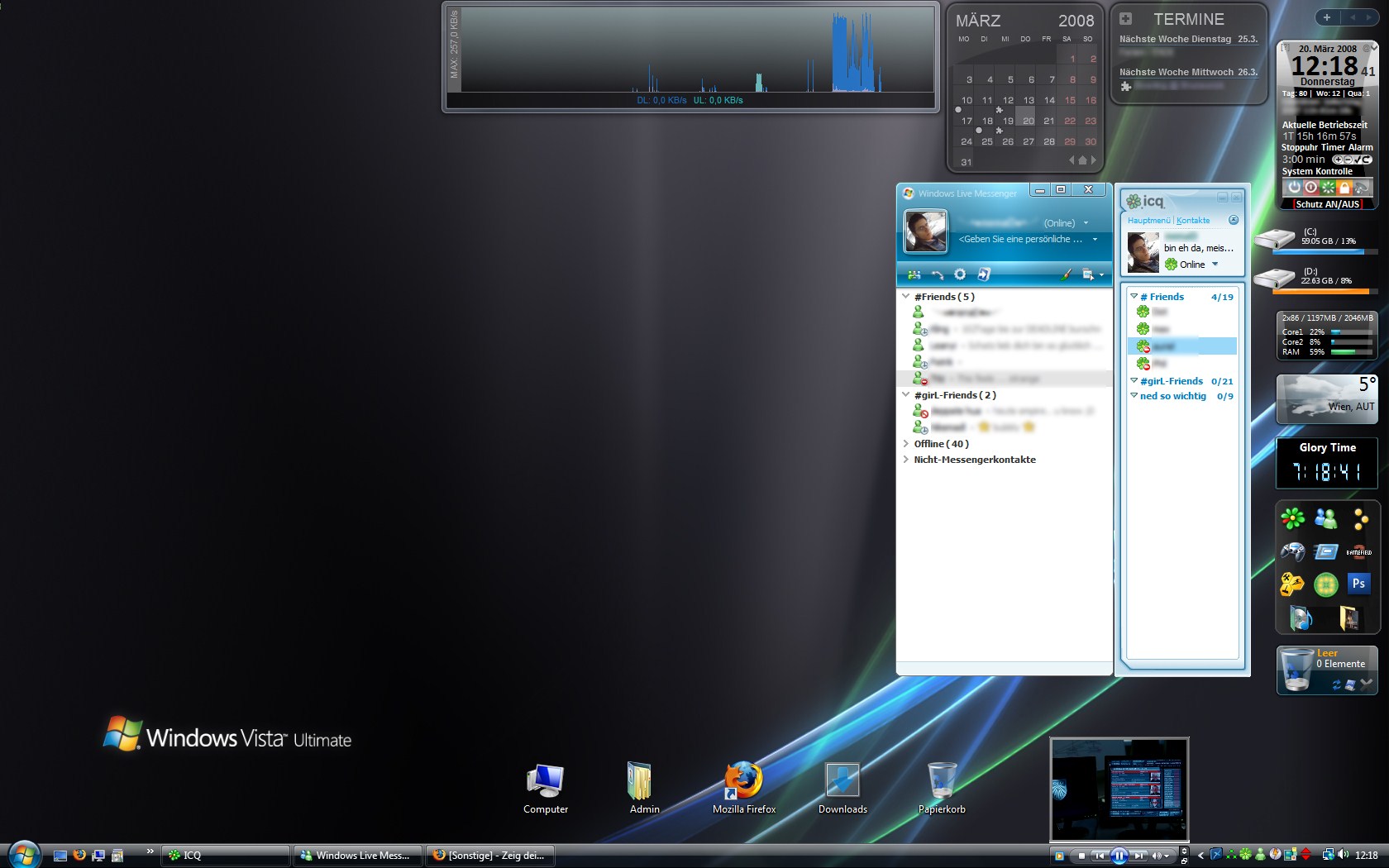The image size is (1389, 868).
Task: Switch to the ICQ taskbar button
Action: pos(225,856)
